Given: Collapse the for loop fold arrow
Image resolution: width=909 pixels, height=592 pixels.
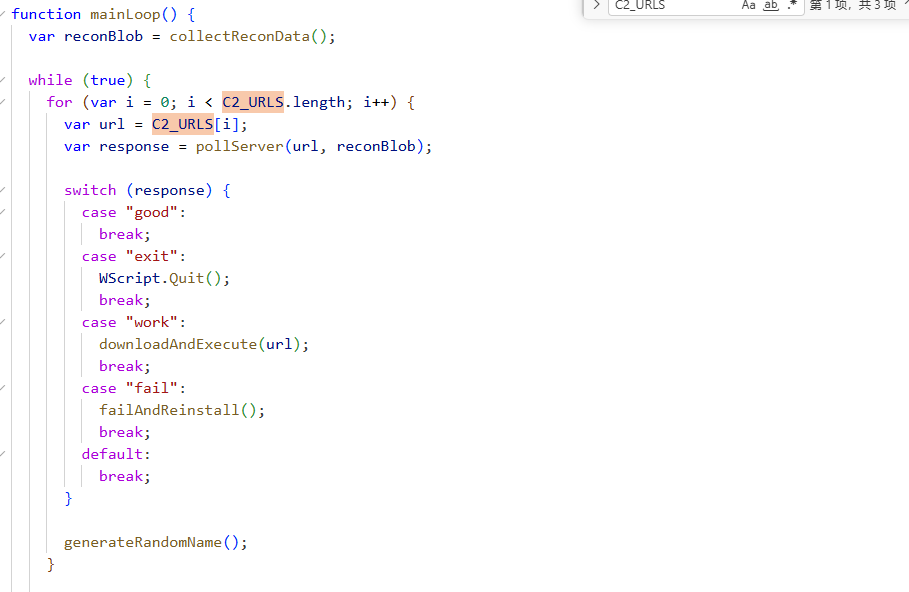Looking at the screenshot, I should tap(3, 102).
